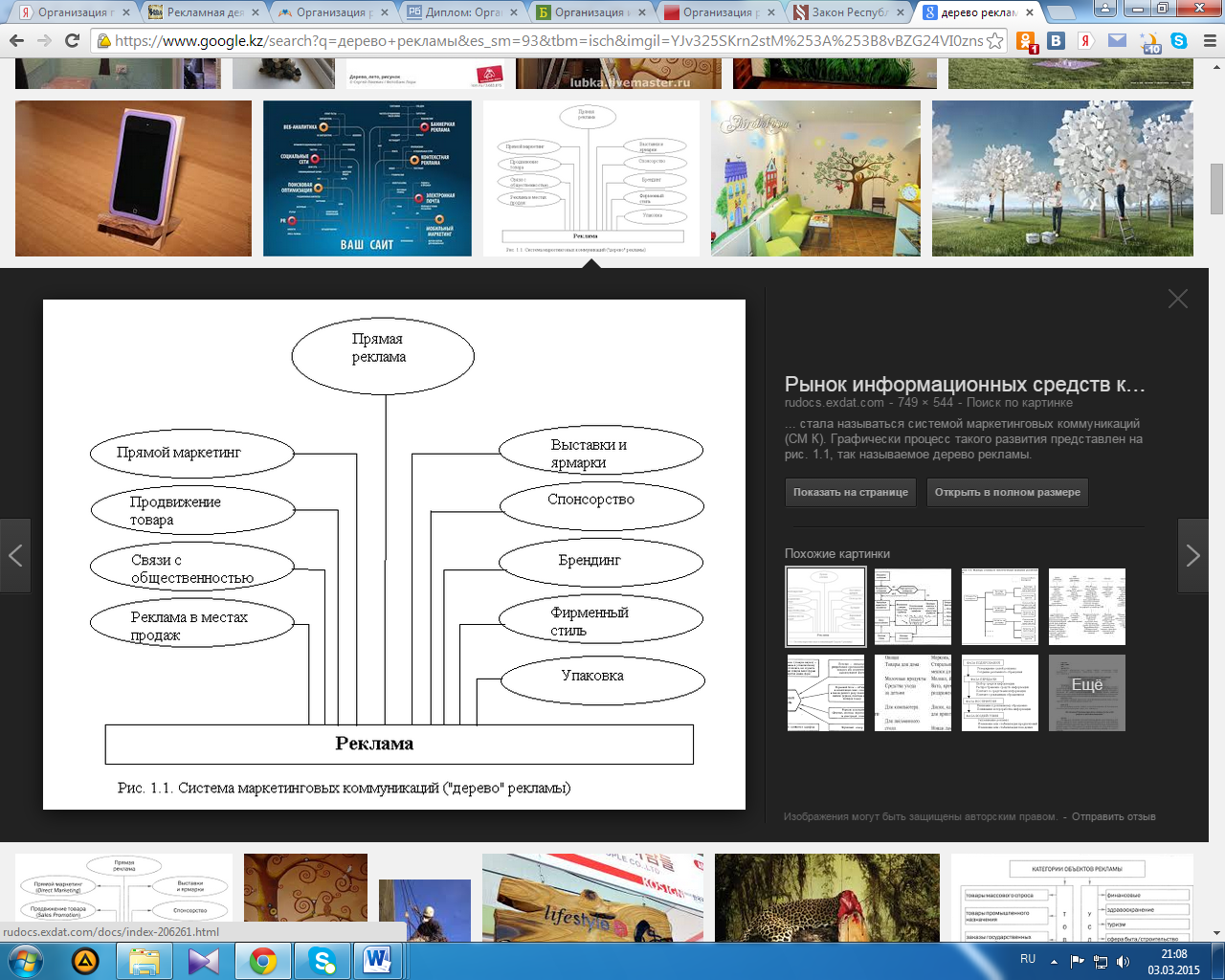The width and height of the screenshot is (1225, 980).
Task: Click the 'rudocs.exdat.com' source text
Action: [835, 403]
